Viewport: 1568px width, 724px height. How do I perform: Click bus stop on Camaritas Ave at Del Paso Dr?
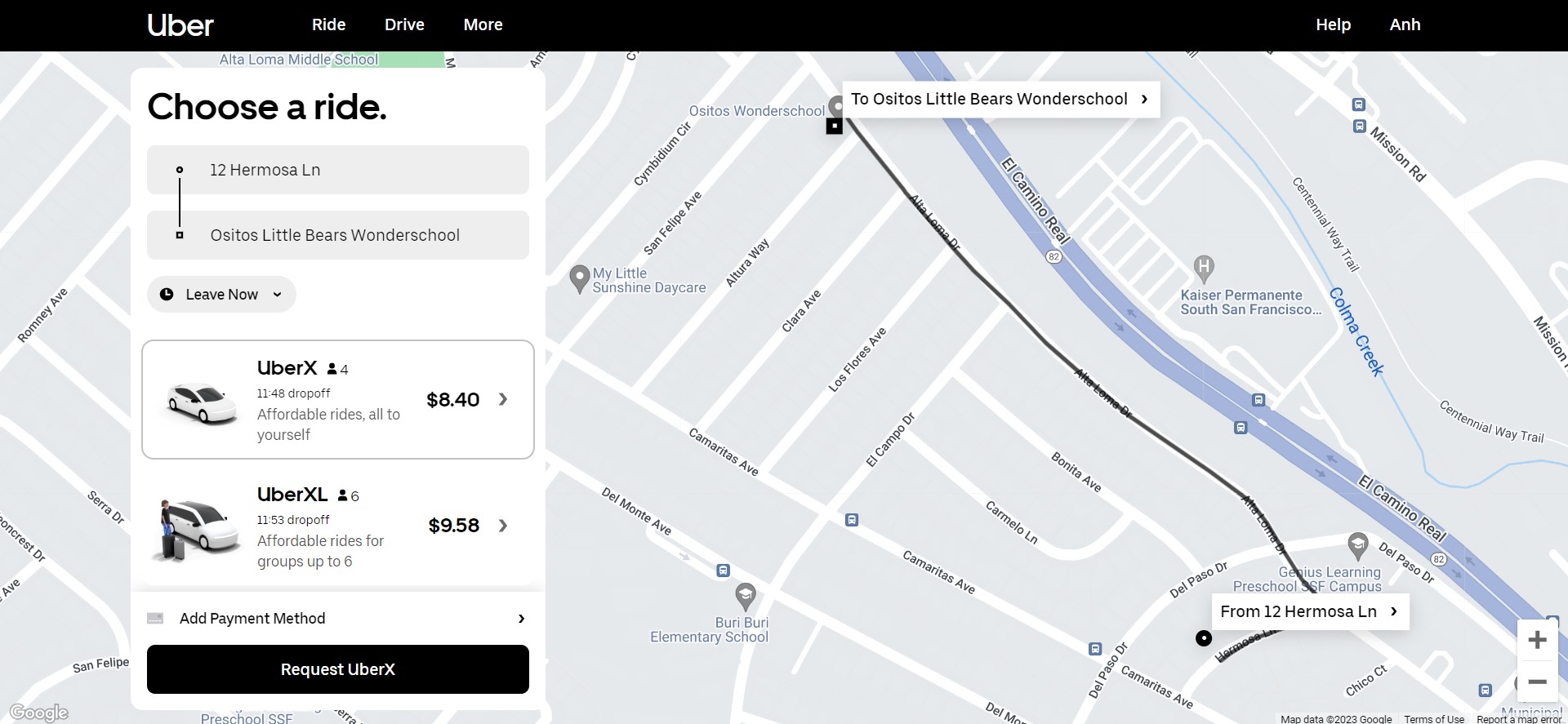click(1095, 649)
